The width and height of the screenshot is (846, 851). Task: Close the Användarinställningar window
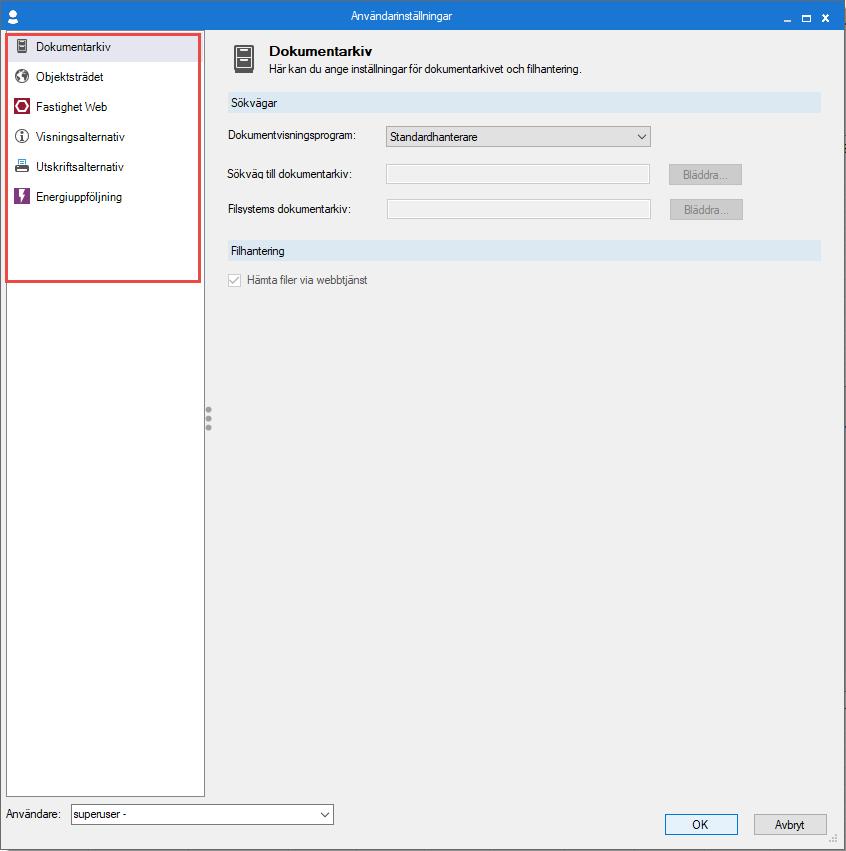(825, 18)
